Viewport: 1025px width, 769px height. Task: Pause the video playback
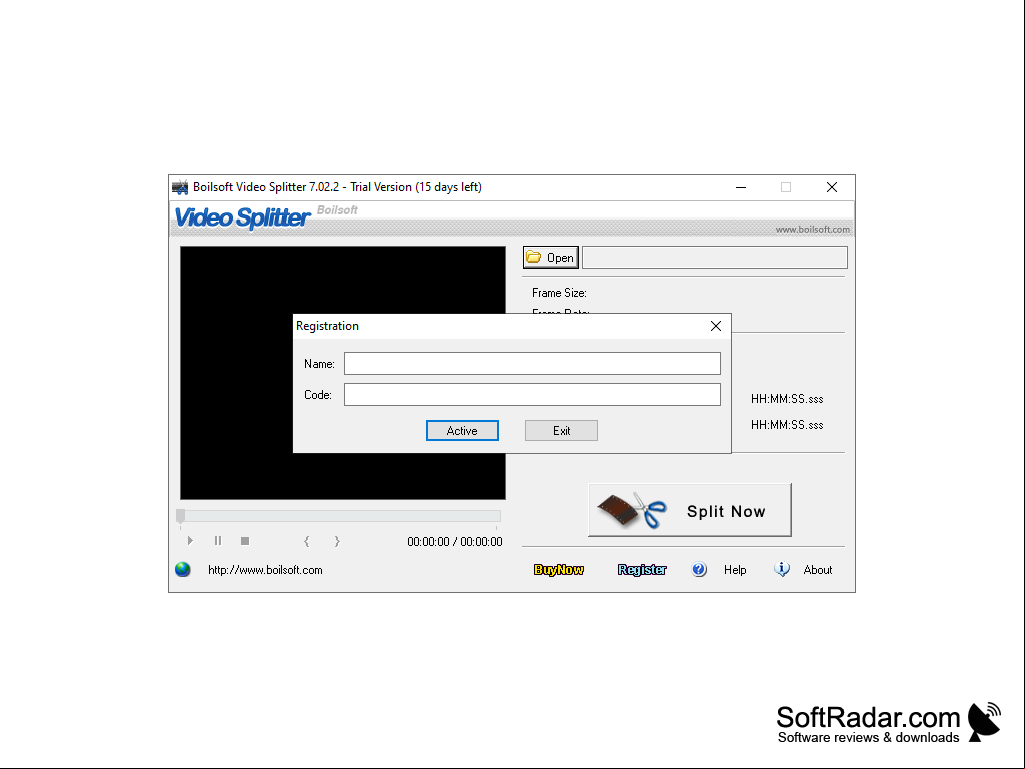218,541
